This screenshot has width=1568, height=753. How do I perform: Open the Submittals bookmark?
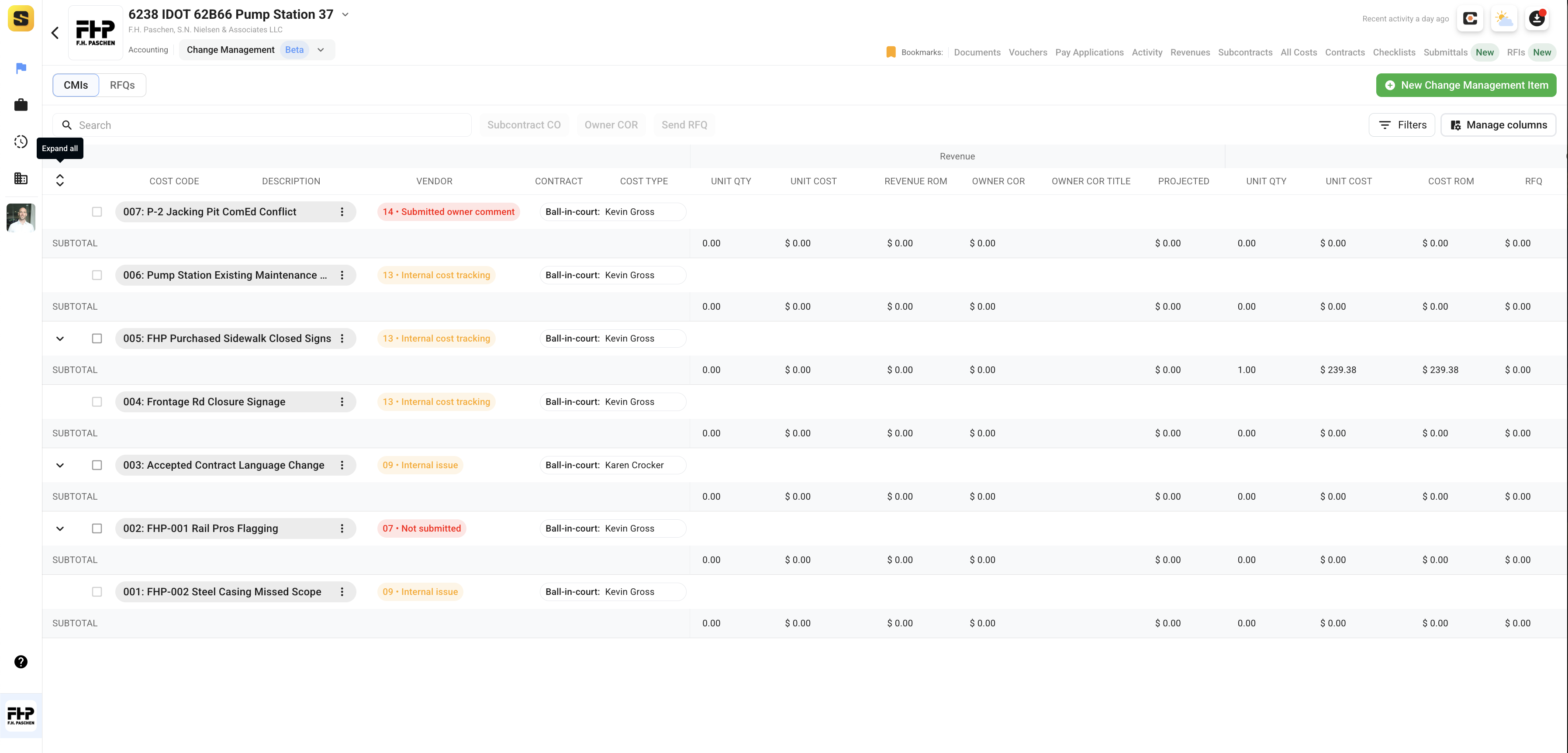[1445, 52]
